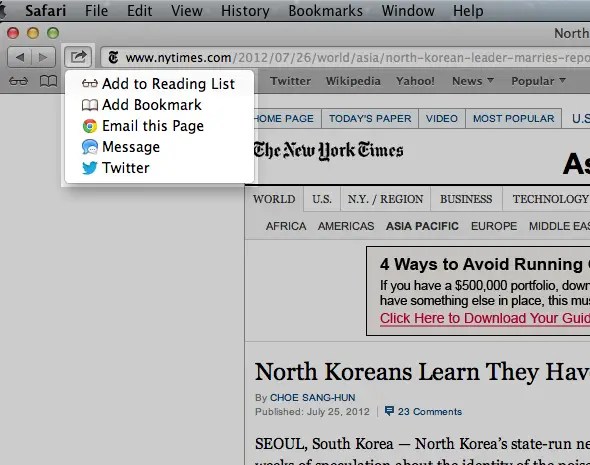Go back with the Back arrow button
The width and height of the screenshot is (590, 465).
(x=20, y=57)
